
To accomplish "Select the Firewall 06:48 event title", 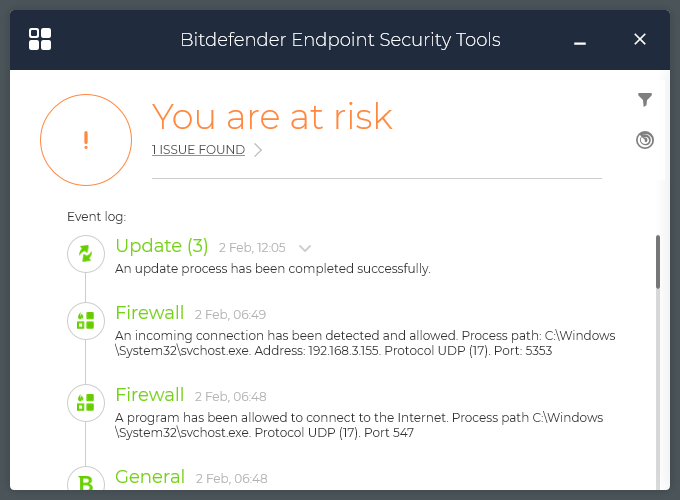I will coord(150,395).
